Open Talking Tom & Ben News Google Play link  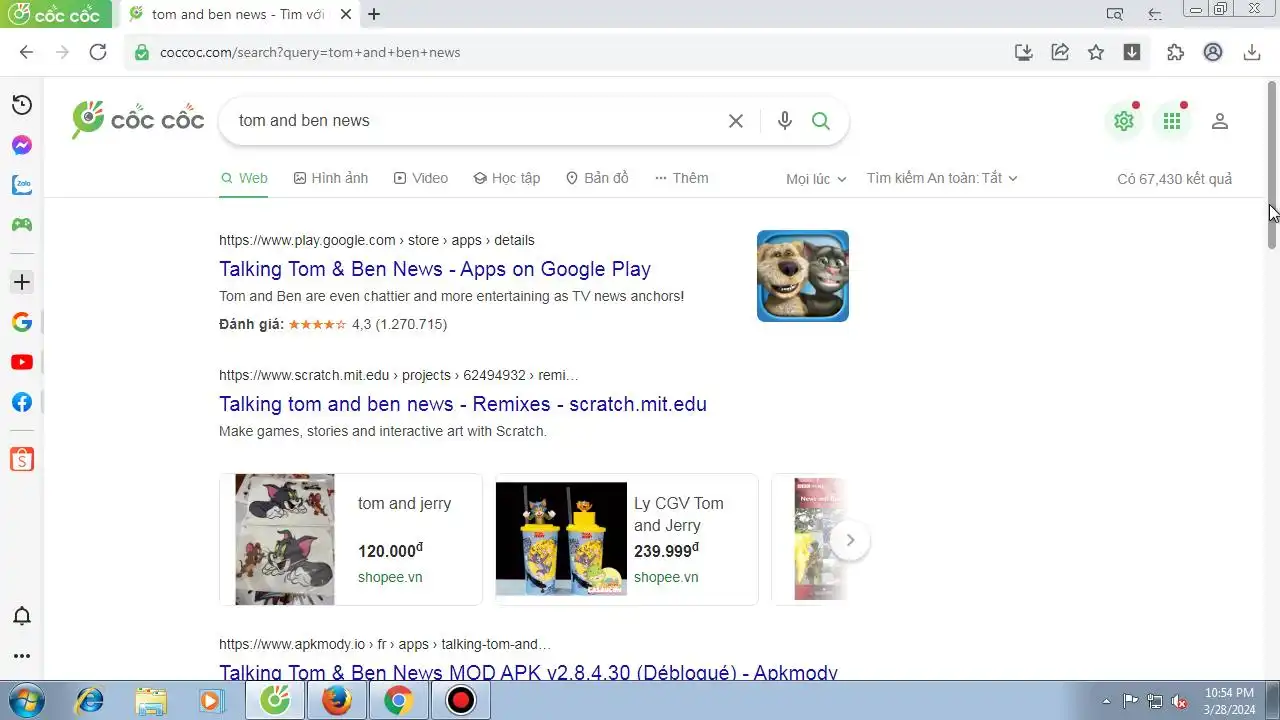[x=435, y=269]
